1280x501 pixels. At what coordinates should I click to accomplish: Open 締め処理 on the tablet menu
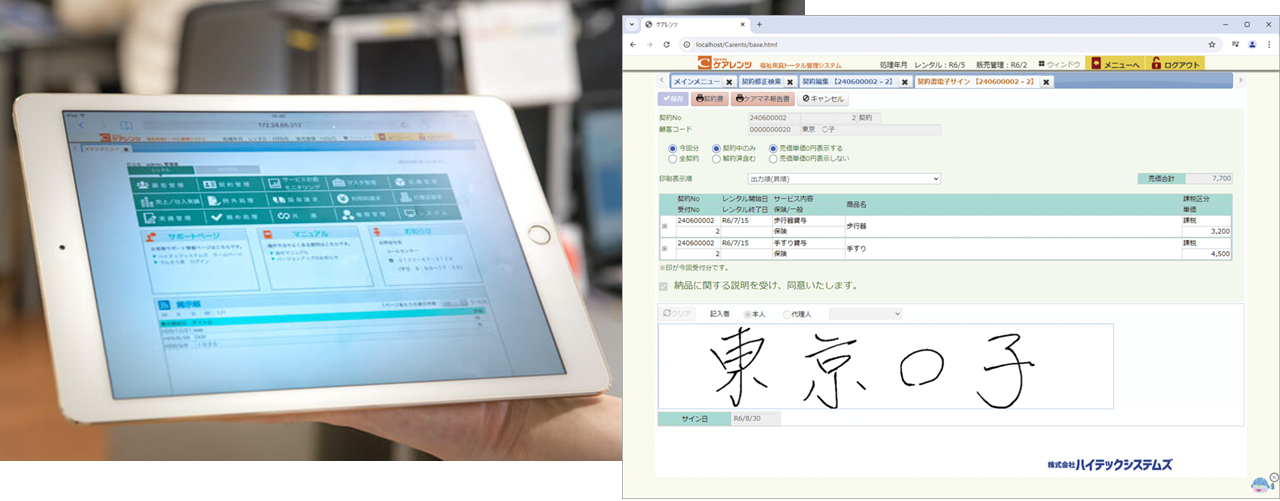(x=236, y=216)
